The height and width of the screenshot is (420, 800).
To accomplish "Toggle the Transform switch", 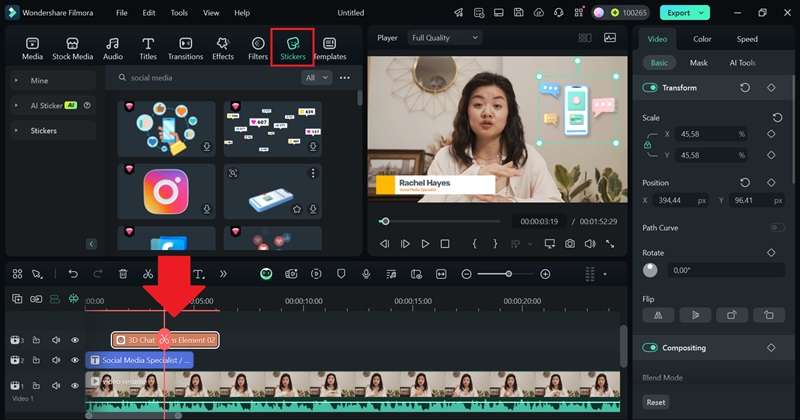I will pyautogui.click(x=650, y=88).
